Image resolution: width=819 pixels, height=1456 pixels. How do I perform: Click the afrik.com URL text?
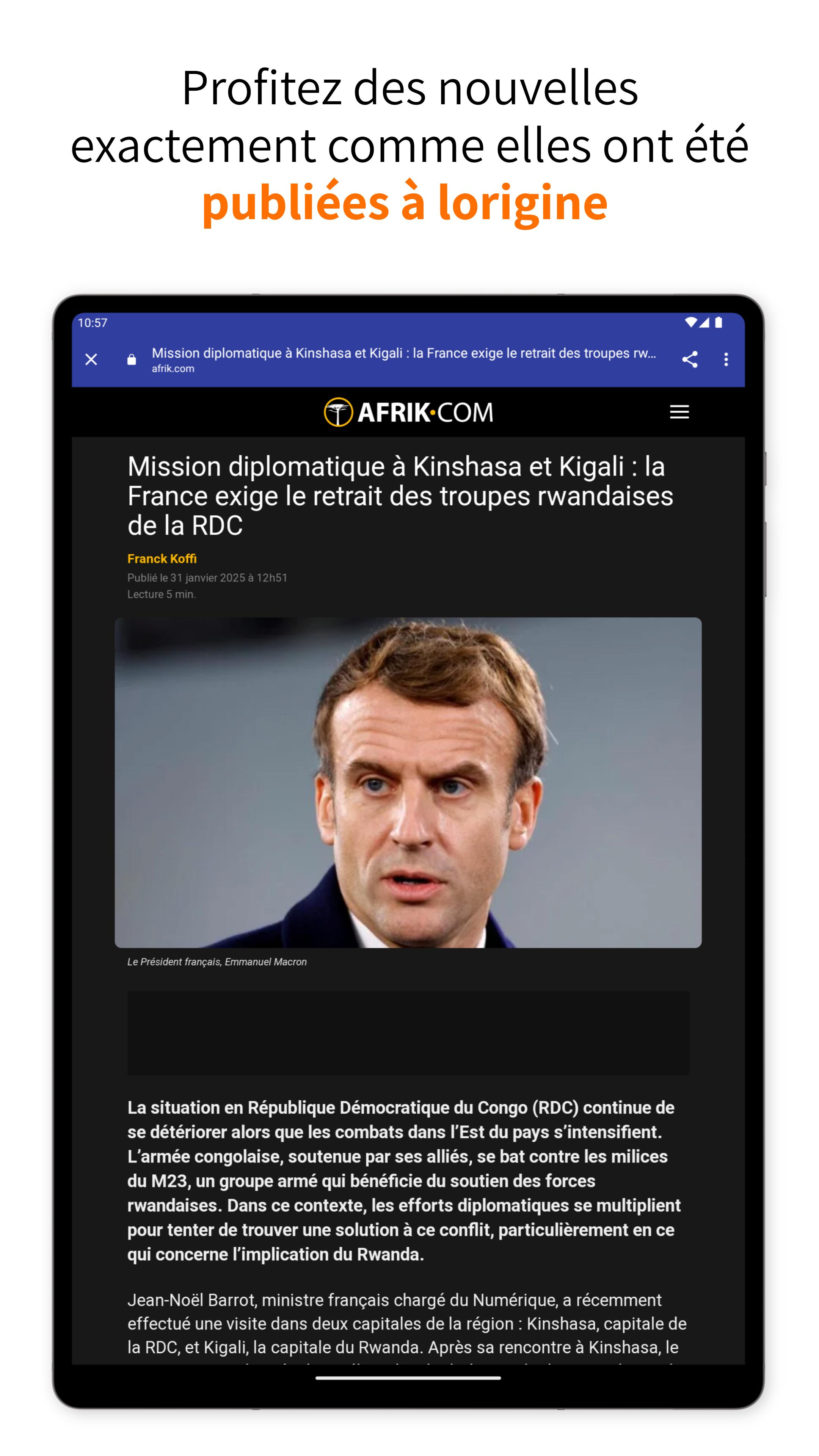[x=173, y=369]
